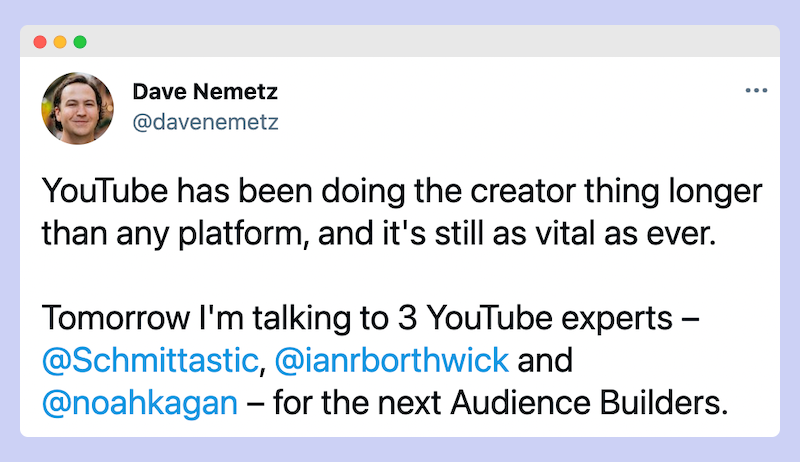Click the line starting 'YouTube has been doing'
800x462 pixels.
(402, 192)
